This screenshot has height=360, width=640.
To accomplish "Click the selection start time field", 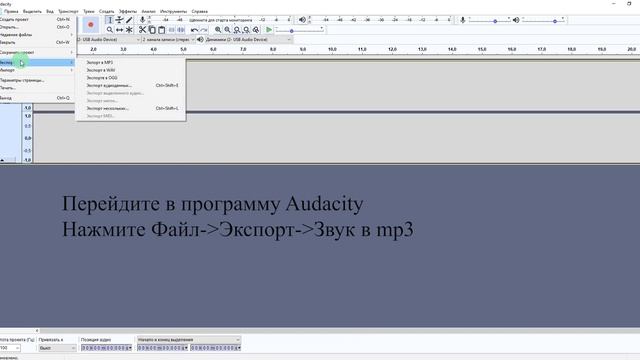I will coord(161,348).
